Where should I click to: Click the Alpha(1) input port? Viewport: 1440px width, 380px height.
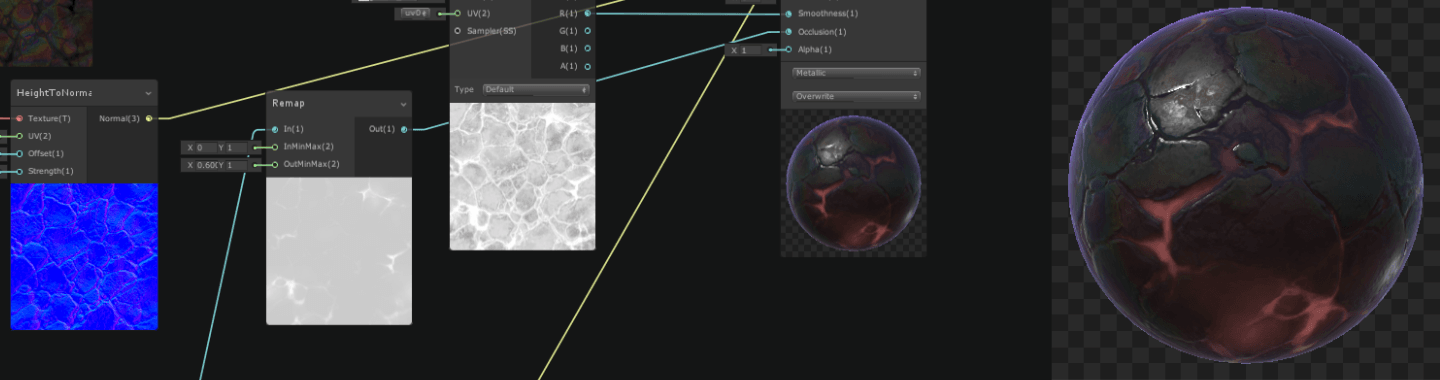(789, 49)
